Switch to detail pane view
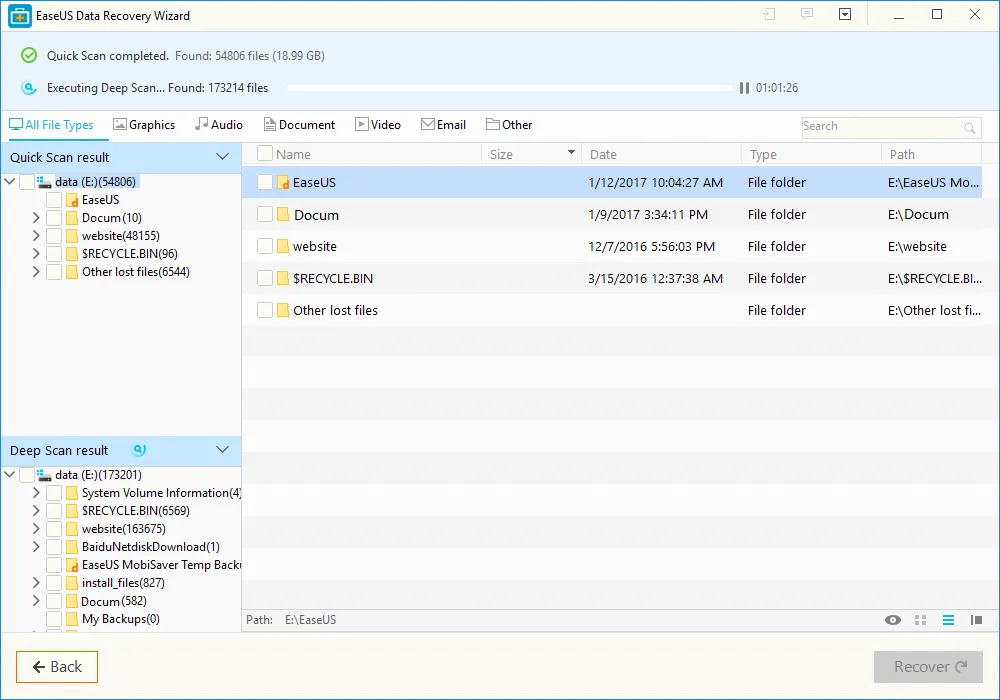The image size is (1000, 700). 975,620
